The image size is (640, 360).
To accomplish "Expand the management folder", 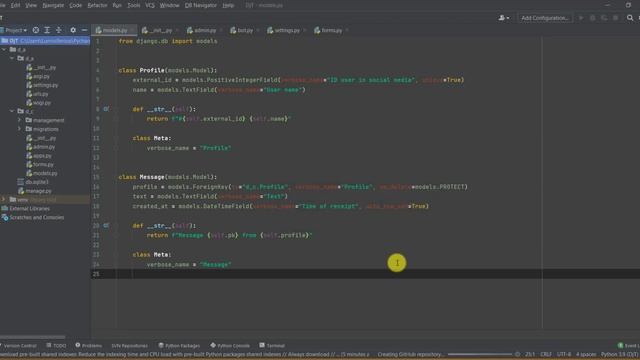I will pos(19,120).
